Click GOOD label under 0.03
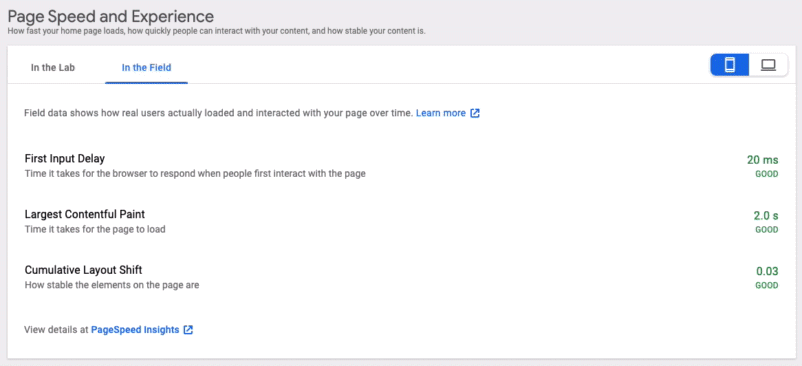Screen dimensions: 802x366 click(x=767, y=285)
